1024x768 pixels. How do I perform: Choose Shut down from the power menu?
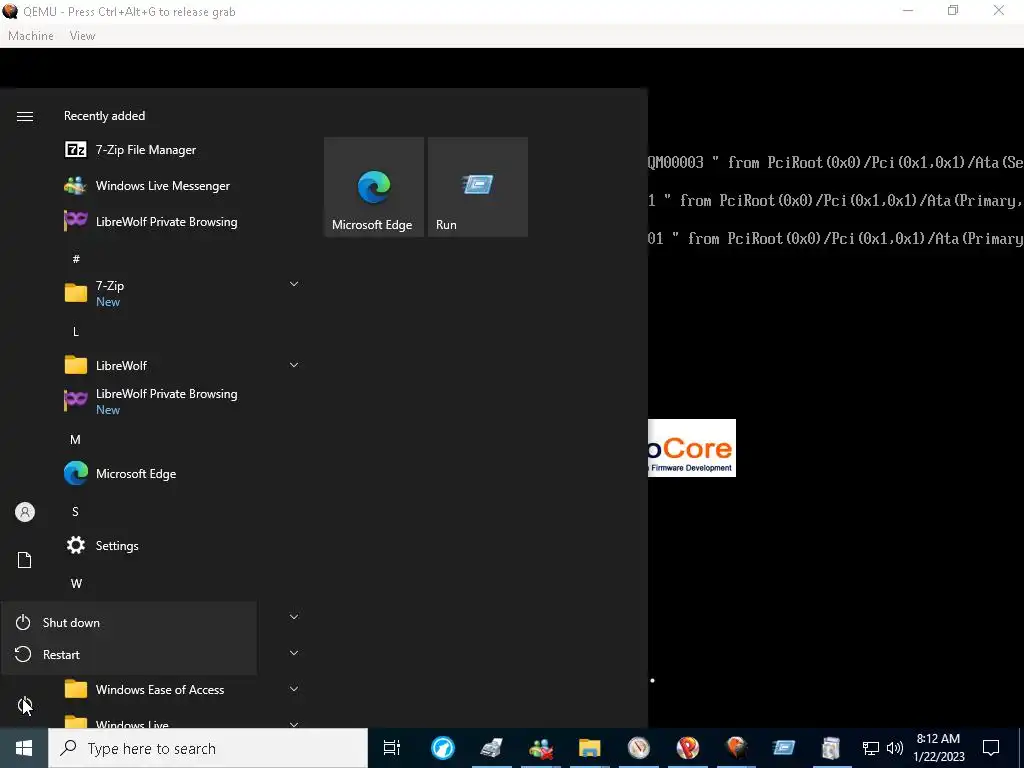click(129, 622)
